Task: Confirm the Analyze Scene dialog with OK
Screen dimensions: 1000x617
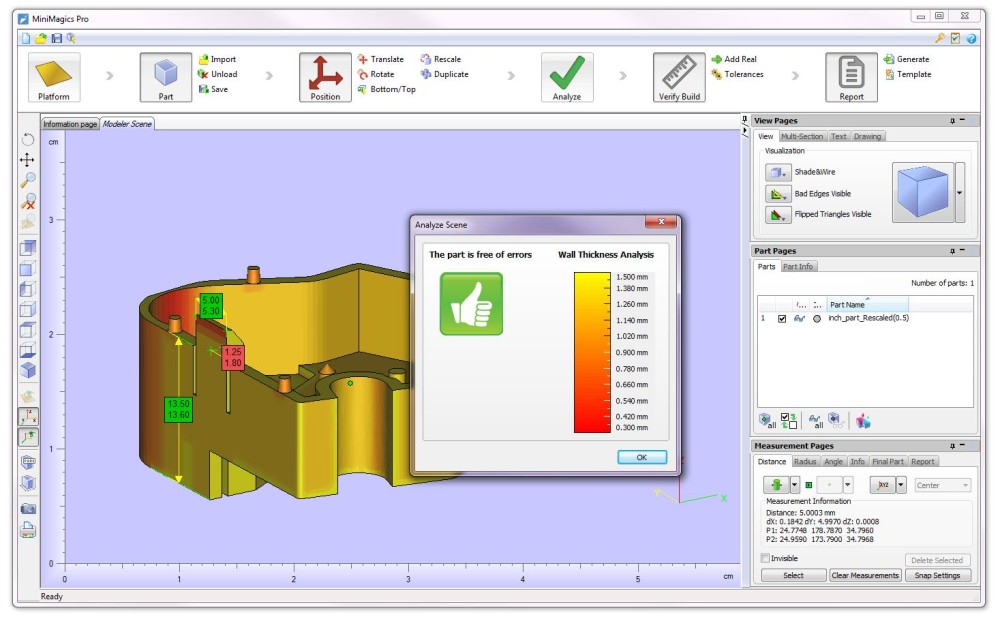Action: 642,457
